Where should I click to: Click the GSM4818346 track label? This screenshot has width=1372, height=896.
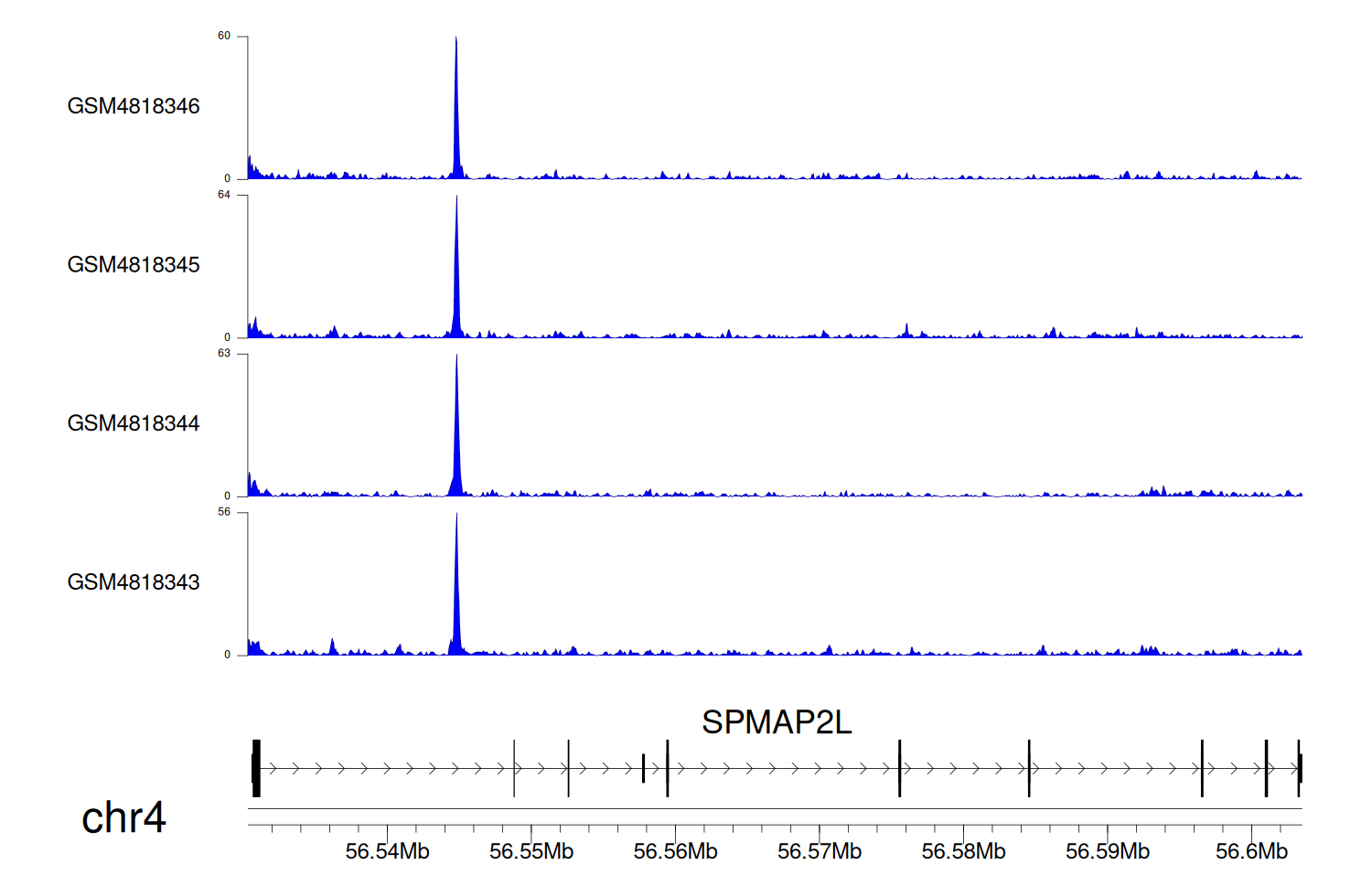pyautogui.click(x=134, y=106)
